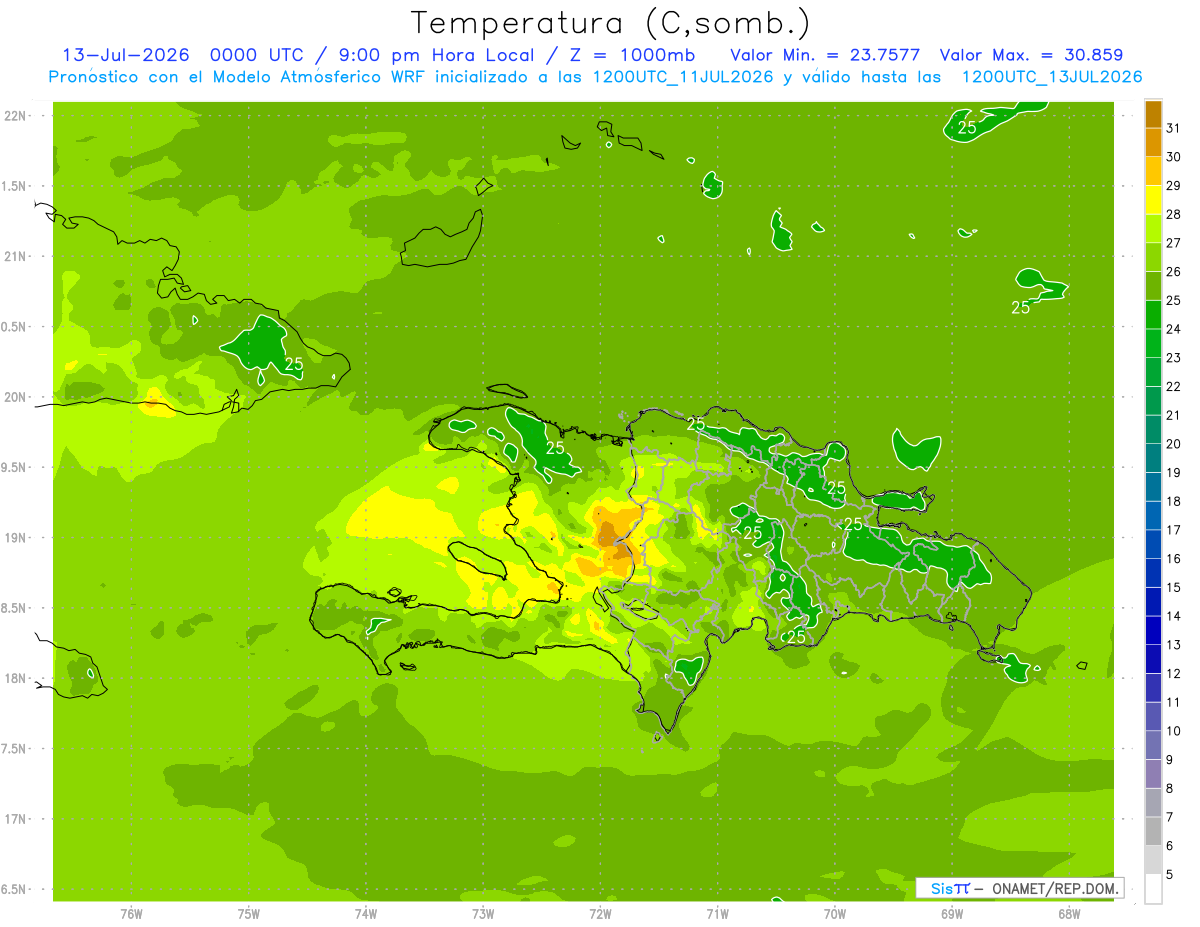
Task: Select the "13-Jul-2026" date text
Action: (126, 55)
